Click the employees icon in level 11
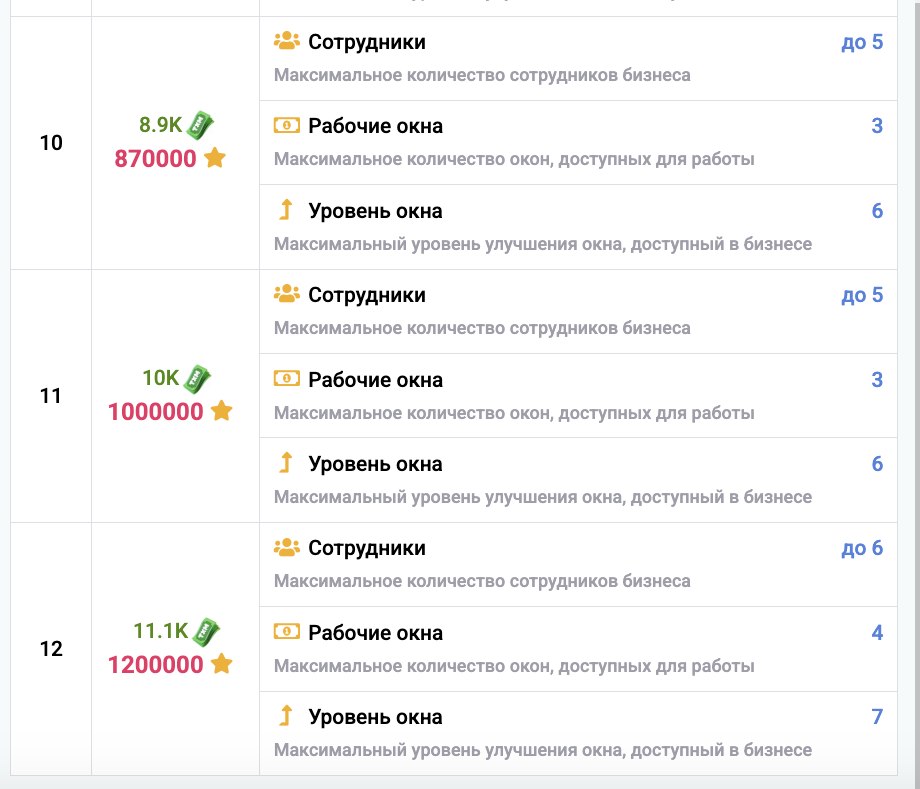Viewport: 920px width, 789px height. [x=287, y=295]
